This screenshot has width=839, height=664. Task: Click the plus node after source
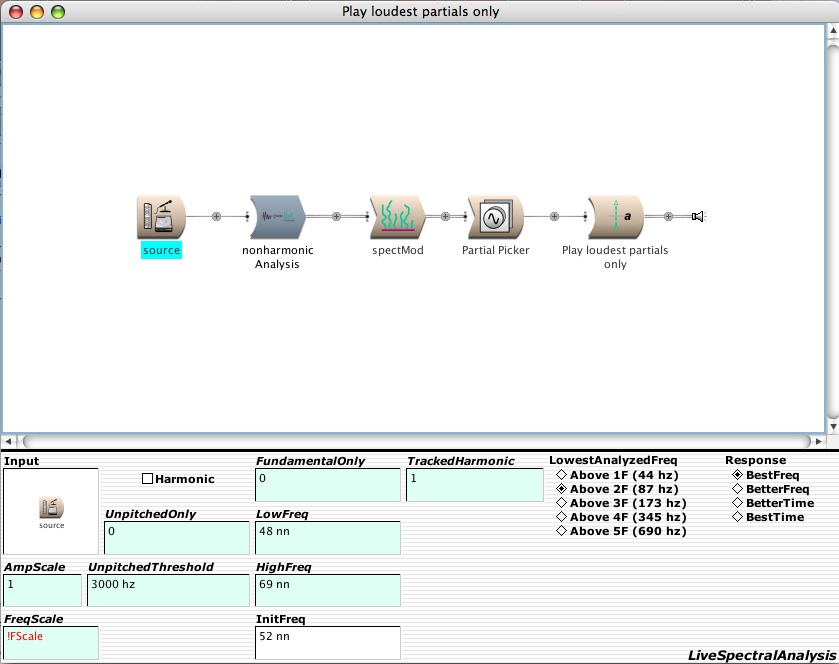[x=216, y=216]
